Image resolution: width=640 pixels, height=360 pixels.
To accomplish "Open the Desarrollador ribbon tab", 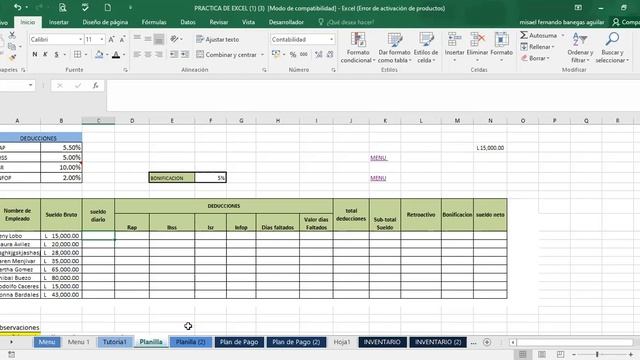I will (286, 22).
